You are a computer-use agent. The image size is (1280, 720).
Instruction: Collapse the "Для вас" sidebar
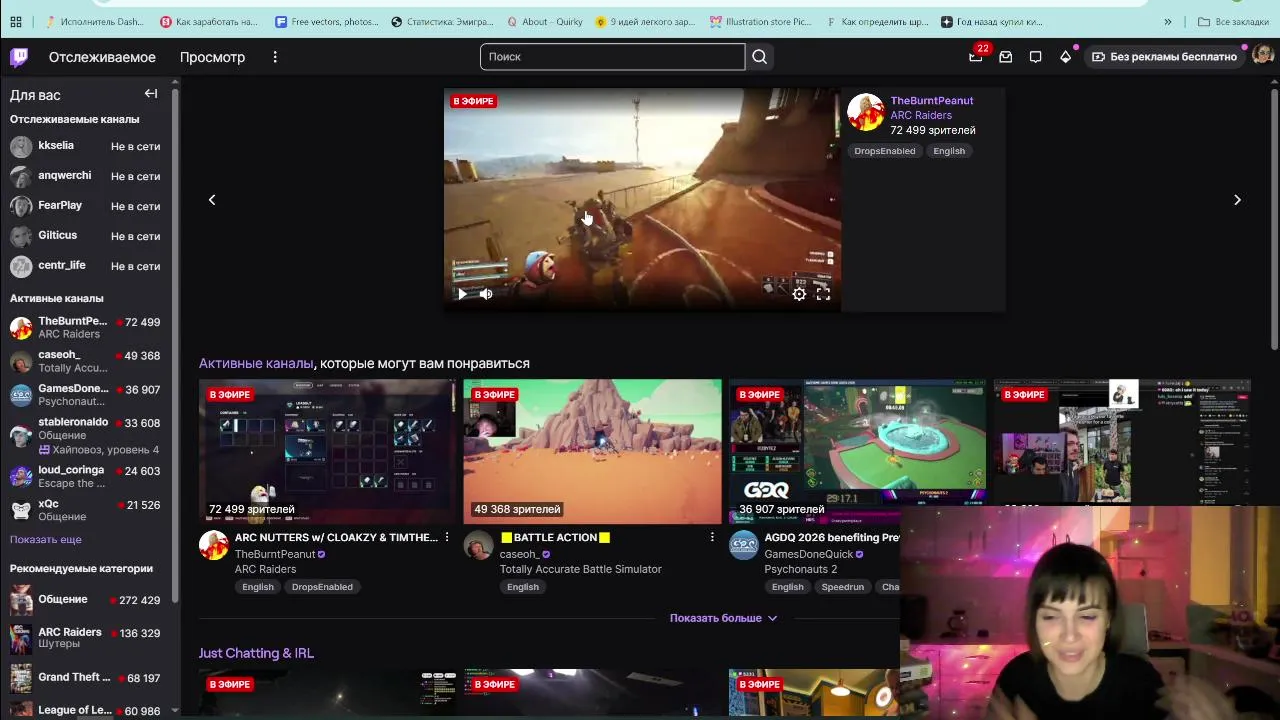click(151, 94)
